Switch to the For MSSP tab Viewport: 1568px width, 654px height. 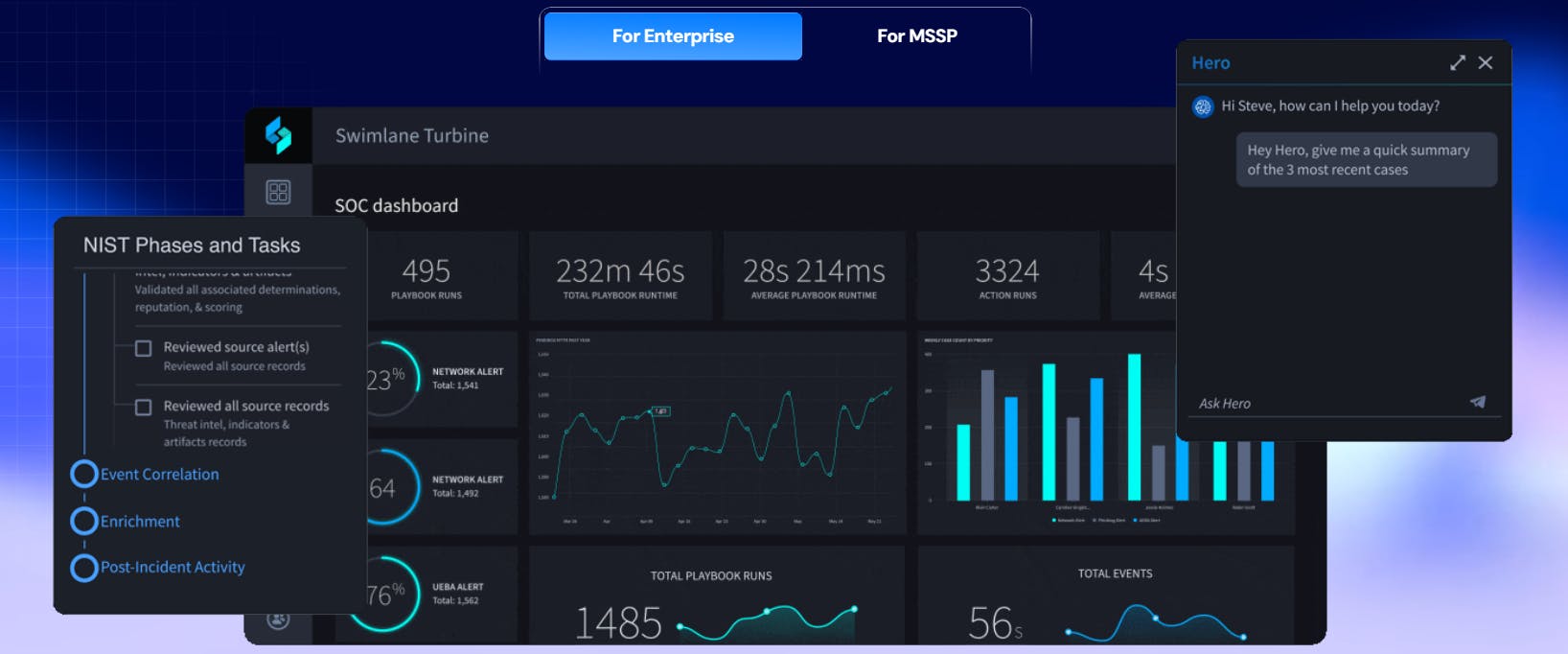coord(916,36)
